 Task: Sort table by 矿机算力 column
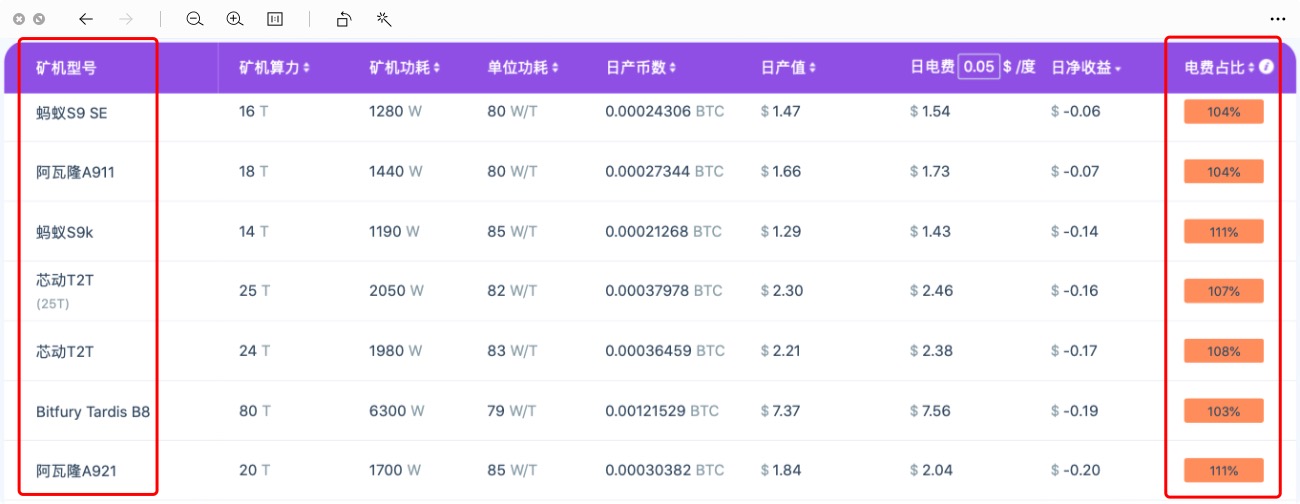[274, 68]
